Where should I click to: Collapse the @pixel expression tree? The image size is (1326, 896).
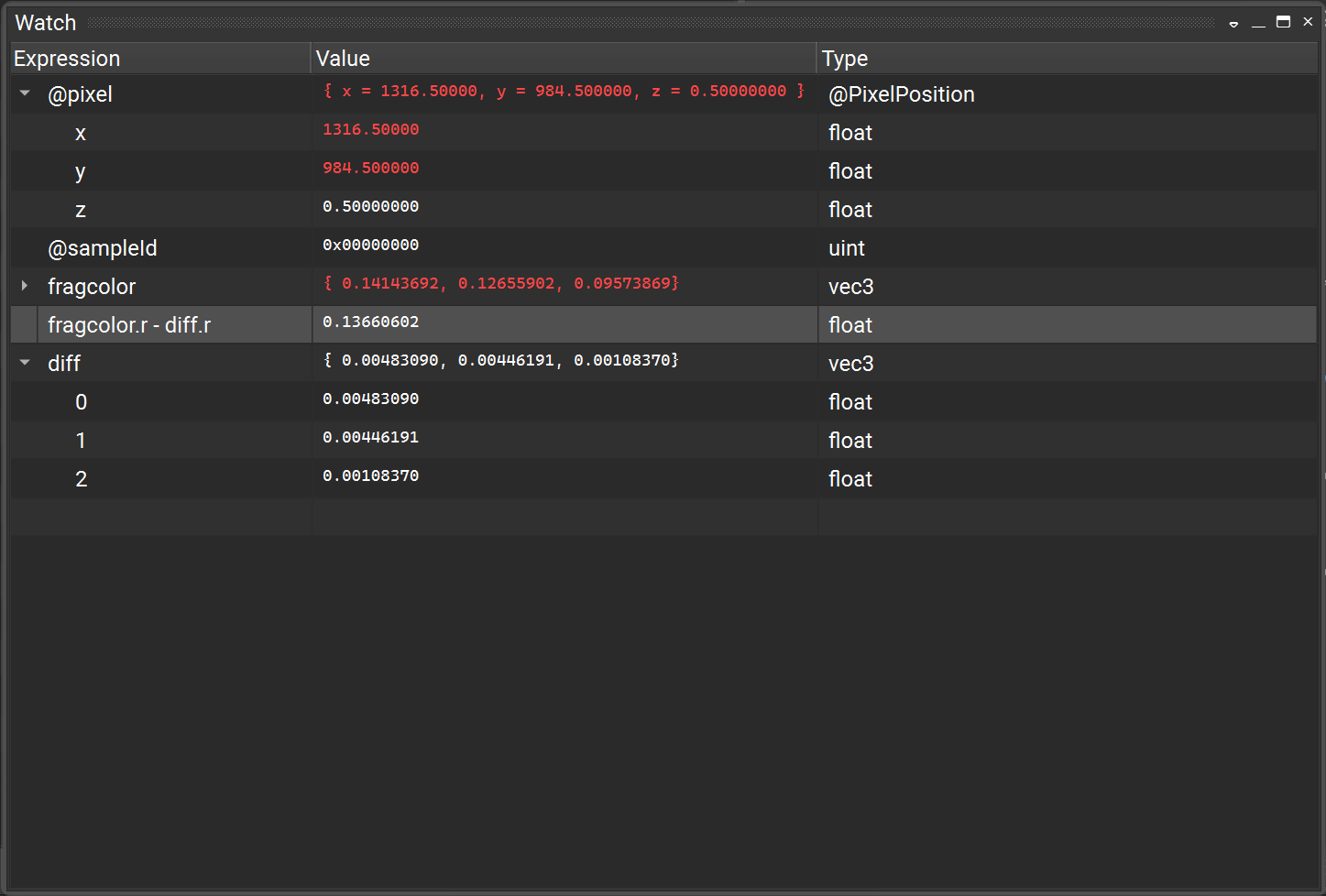pyautogui.click(x=23, y=93)
